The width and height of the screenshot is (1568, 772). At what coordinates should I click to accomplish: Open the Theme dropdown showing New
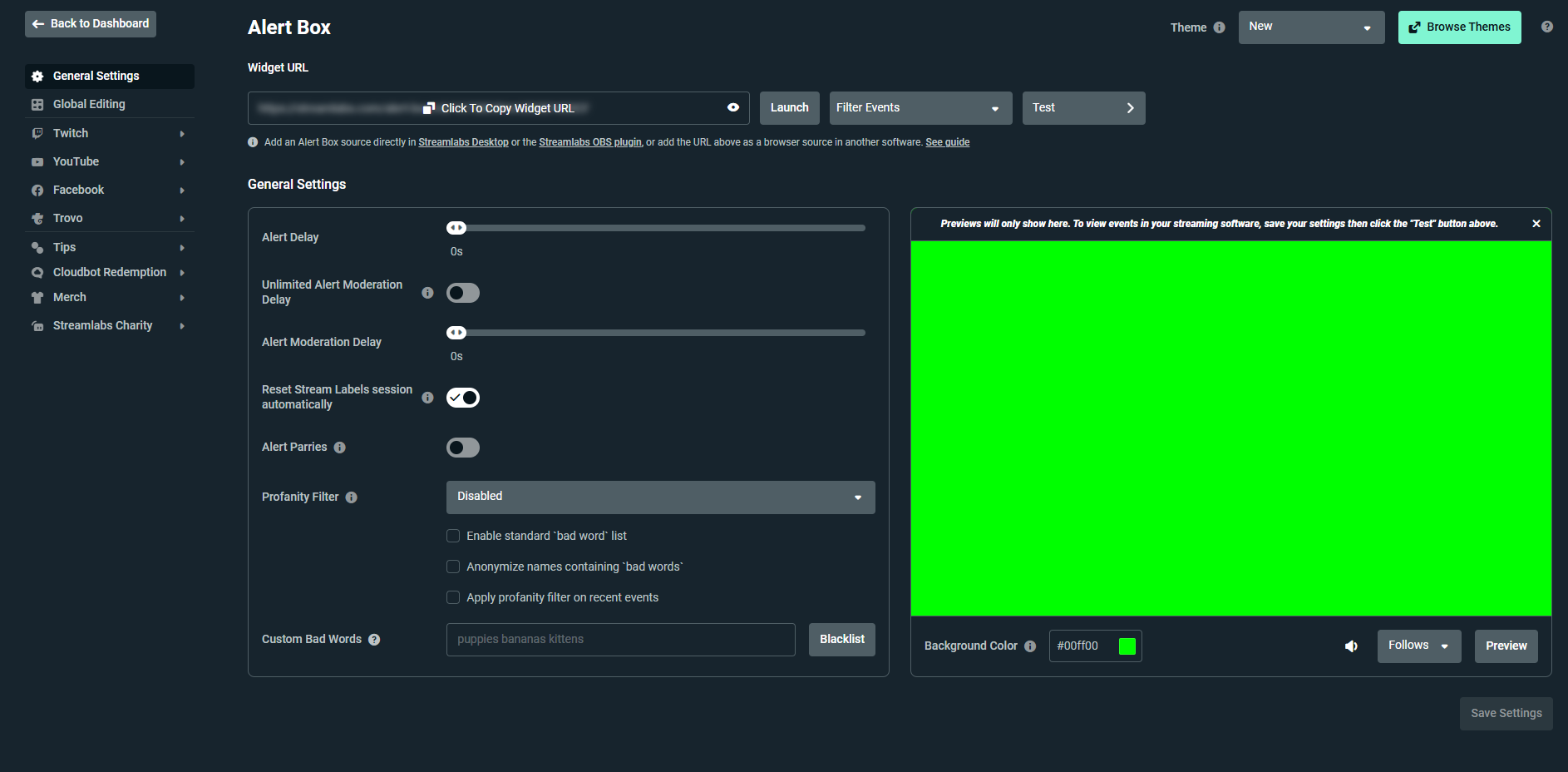[1311, 27]
